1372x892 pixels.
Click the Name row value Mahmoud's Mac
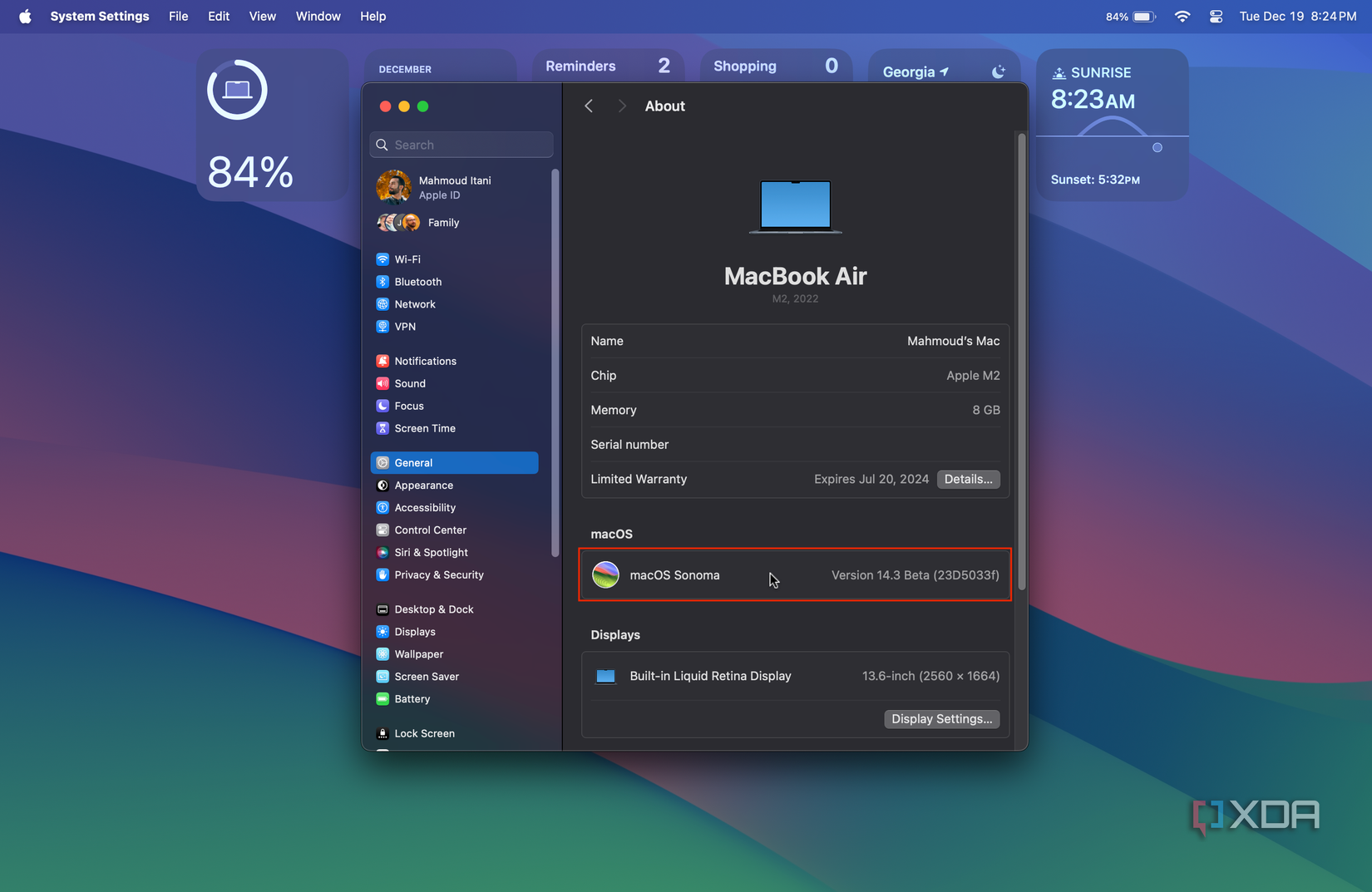click(x=953, y=341)
